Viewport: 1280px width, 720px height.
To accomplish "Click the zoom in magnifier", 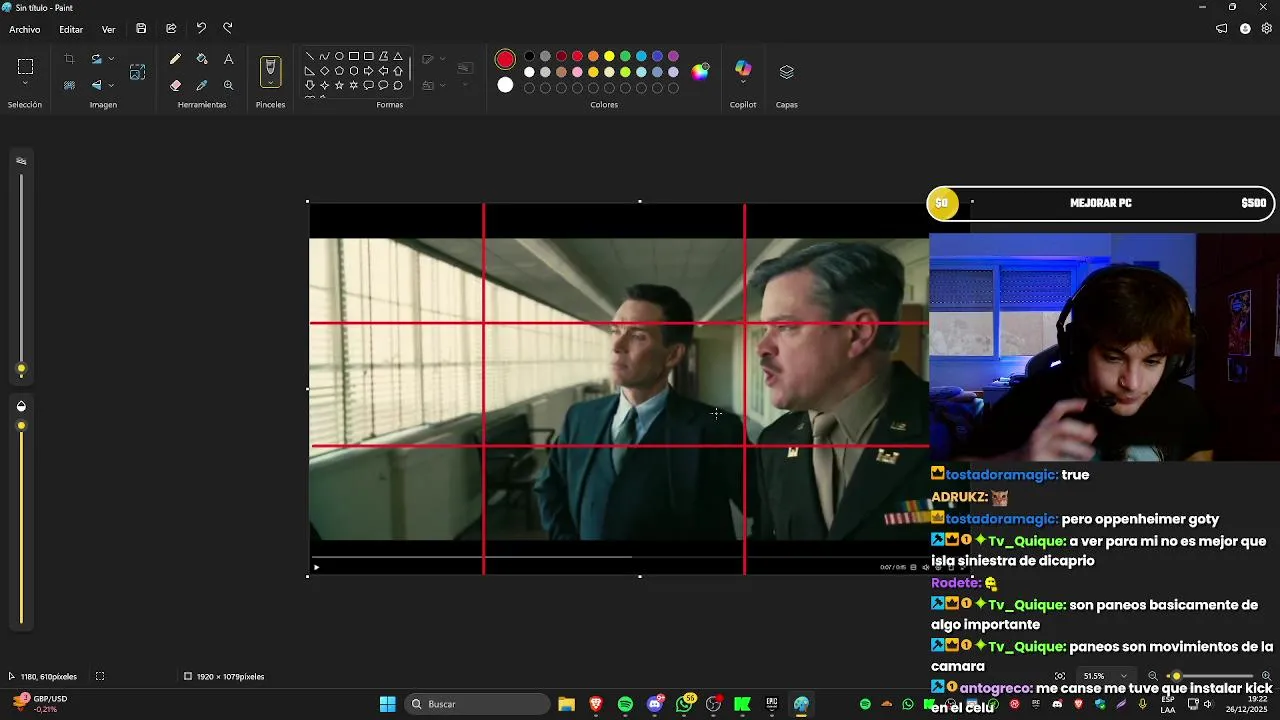I will click(1266, 676).
